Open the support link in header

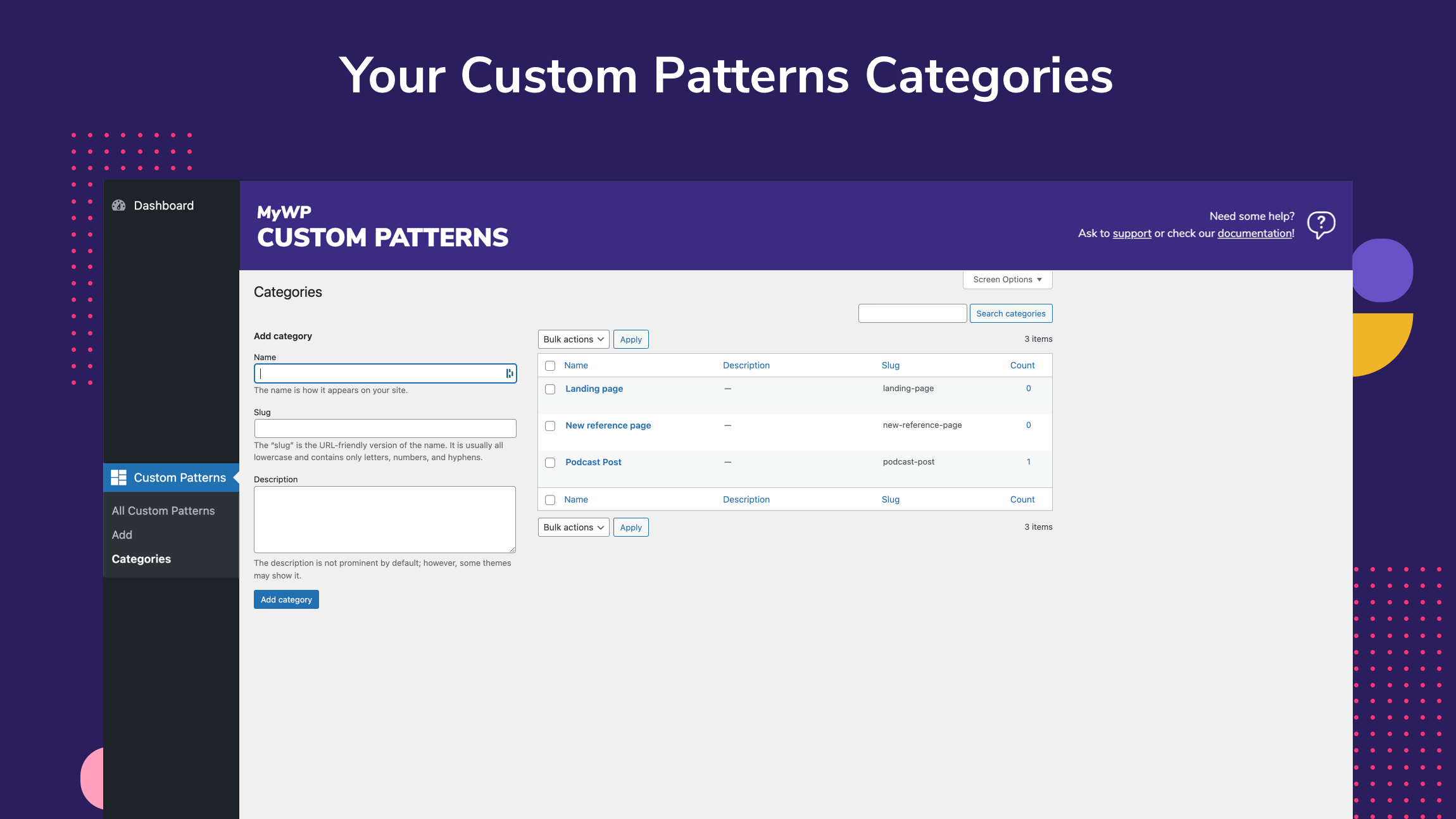[1132, 233]
